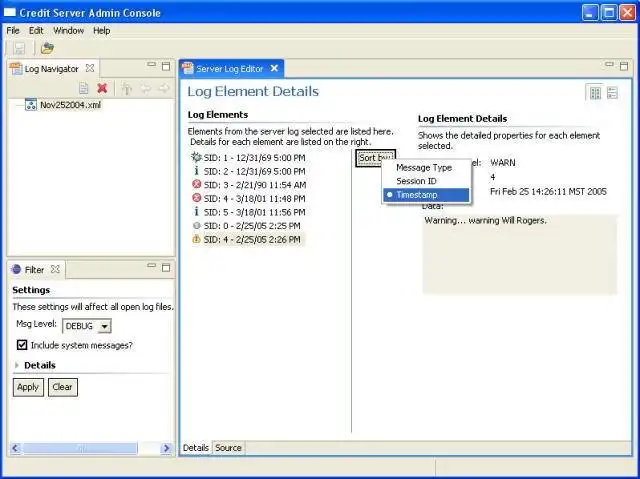640x479 pixels.
Task: Select the Filter tab
Action: click(34, 270)
